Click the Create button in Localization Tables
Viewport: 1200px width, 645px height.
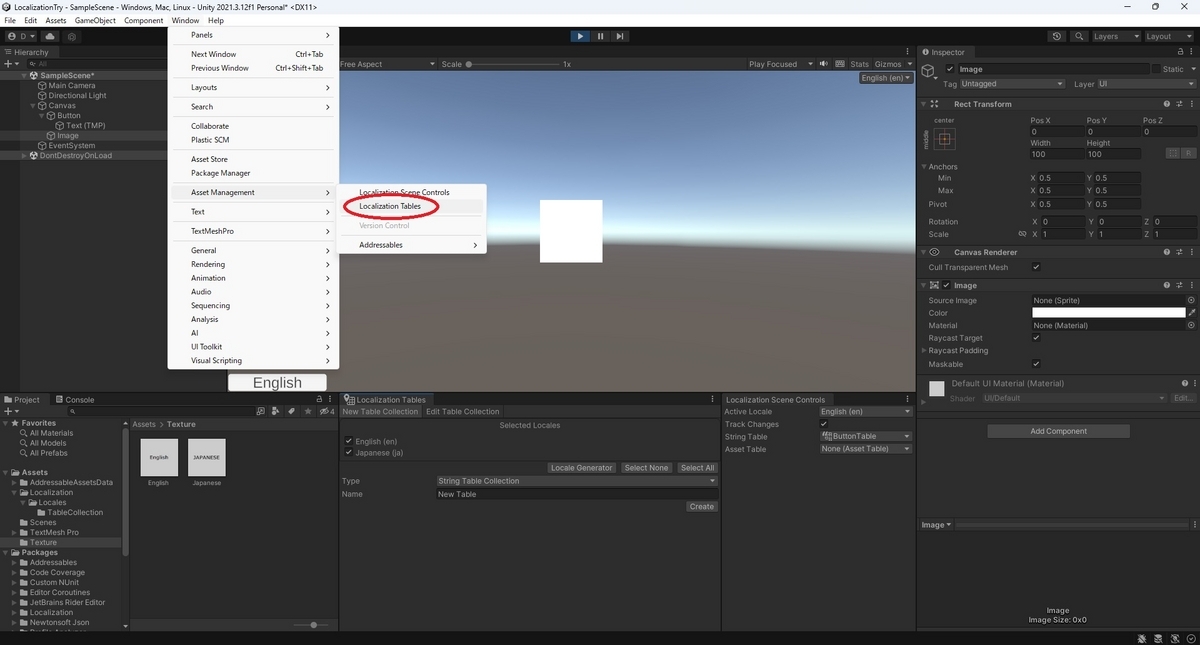[x=701, y=506]
